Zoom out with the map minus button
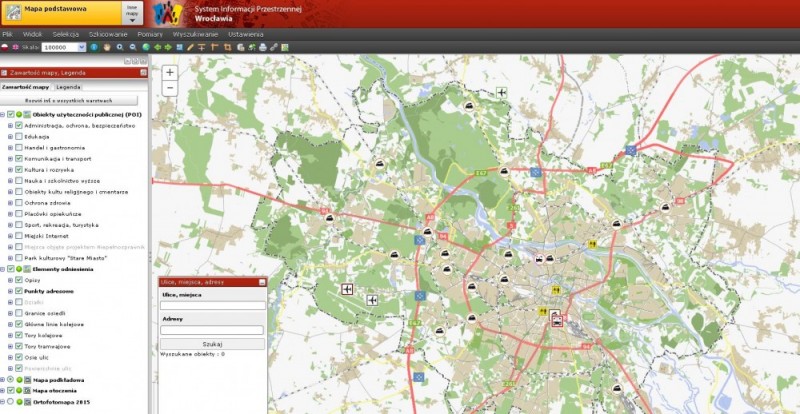This screenshot has width=800, height=414. click(170, 88)
